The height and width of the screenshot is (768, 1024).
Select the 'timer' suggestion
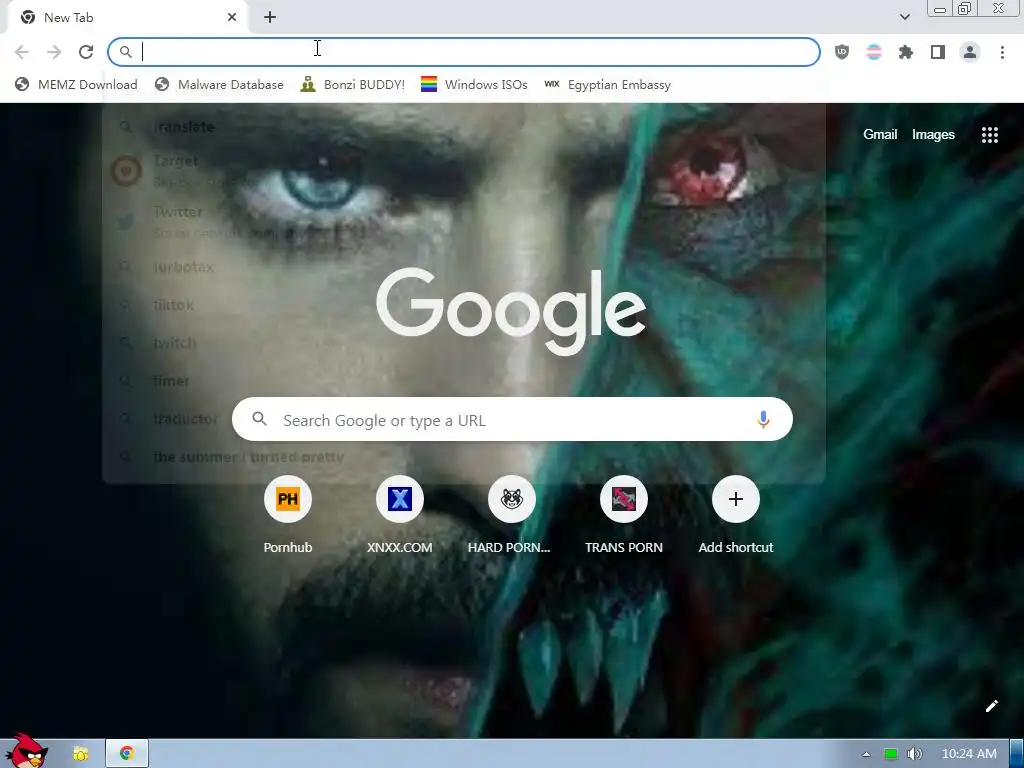464,380
